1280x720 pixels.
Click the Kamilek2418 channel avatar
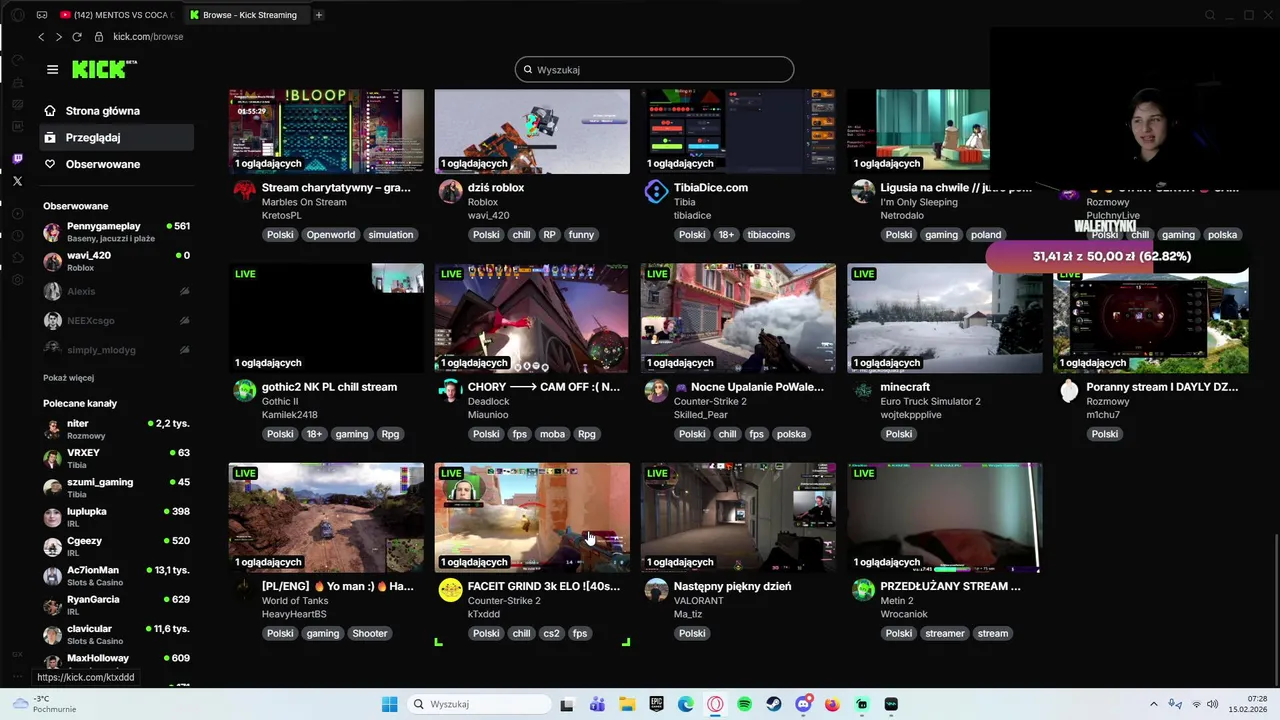click(x=244, y=390)
